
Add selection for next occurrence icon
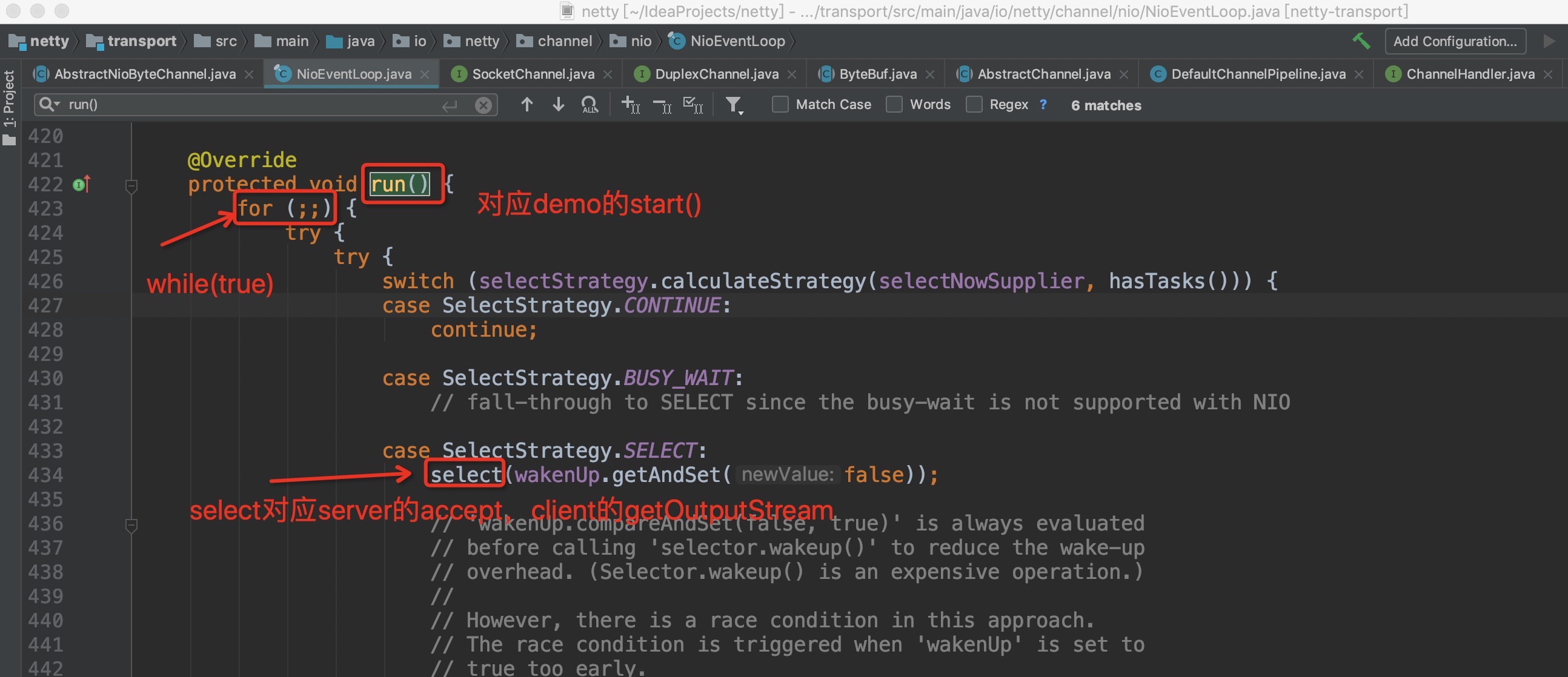pos(630,105)
